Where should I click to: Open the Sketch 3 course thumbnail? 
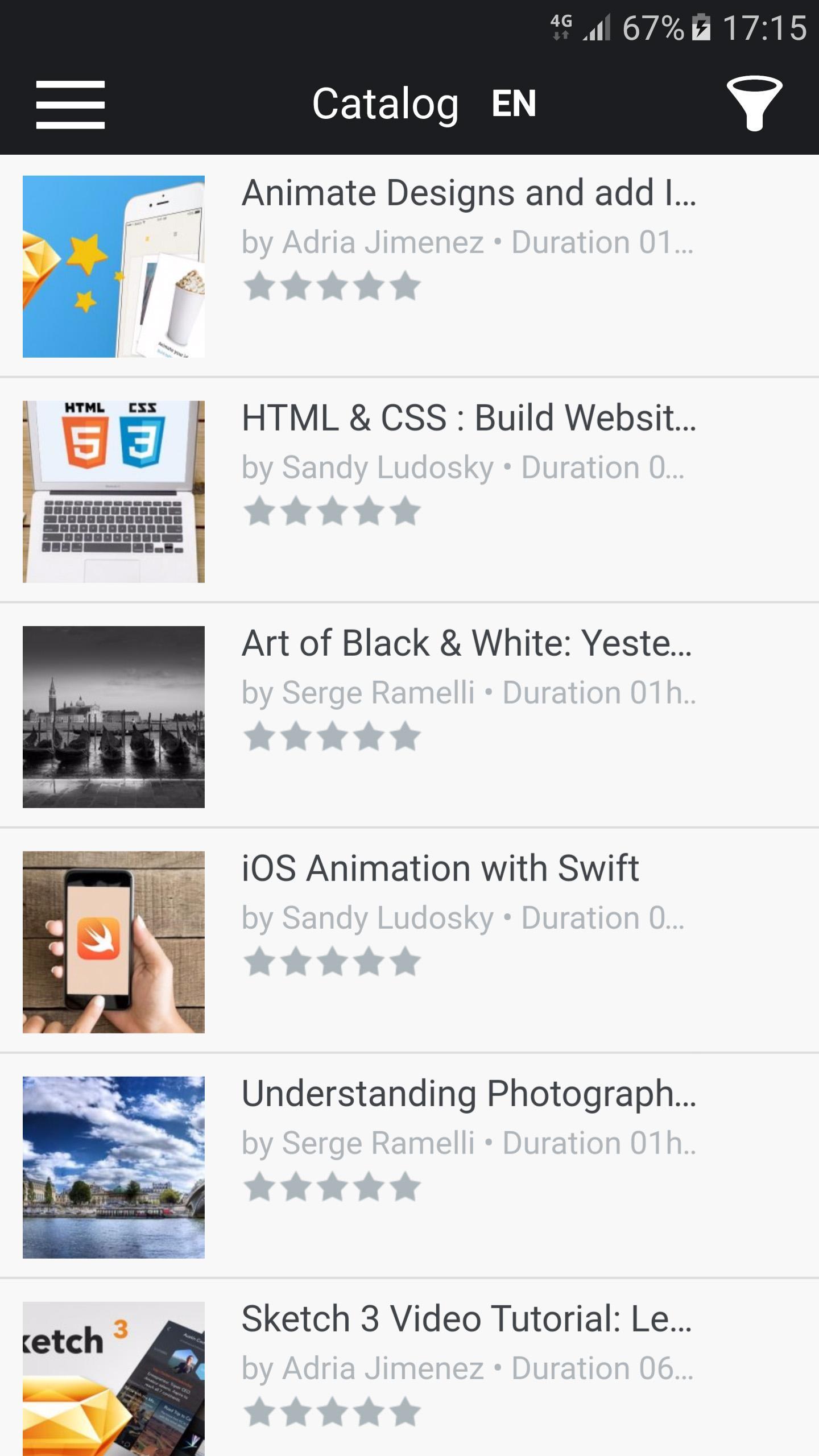pos(114,1379)
